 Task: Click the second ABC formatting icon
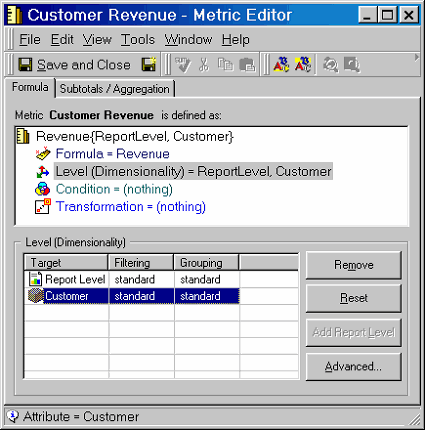[x=303, y=64]
